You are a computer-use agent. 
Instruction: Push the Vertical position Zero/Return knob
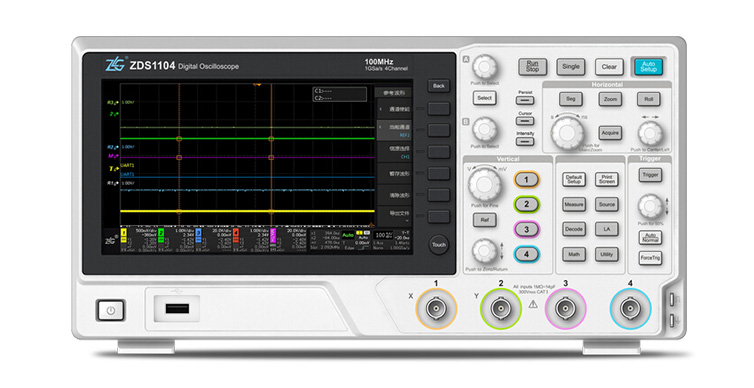point(484,250)
